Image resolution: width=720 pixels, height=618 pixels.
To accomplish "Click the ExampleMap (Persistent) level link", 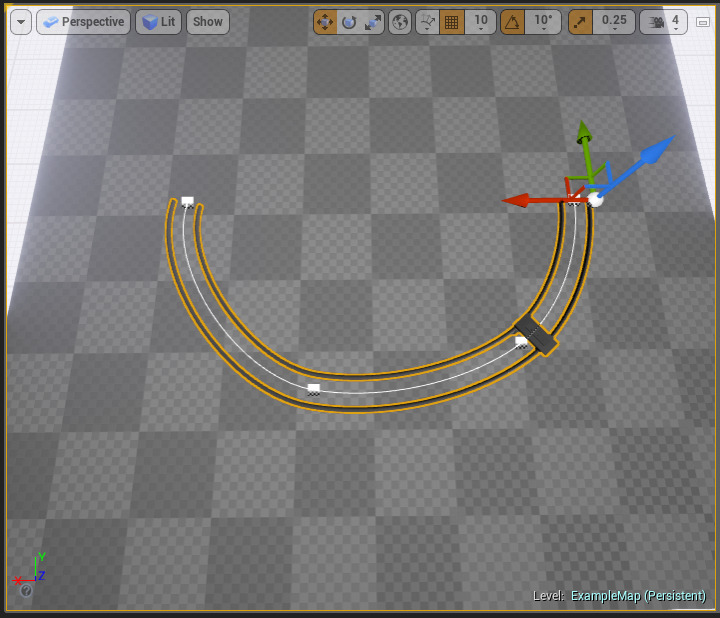I will click(638, 596).
